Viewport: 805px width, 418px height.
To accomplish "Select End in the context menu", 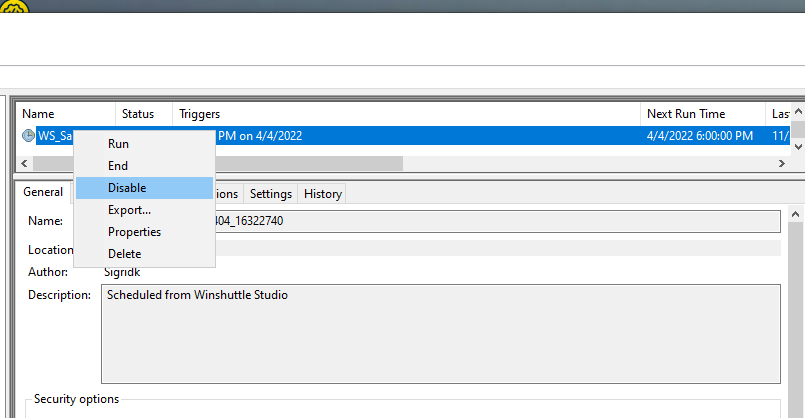I will 118,166.
